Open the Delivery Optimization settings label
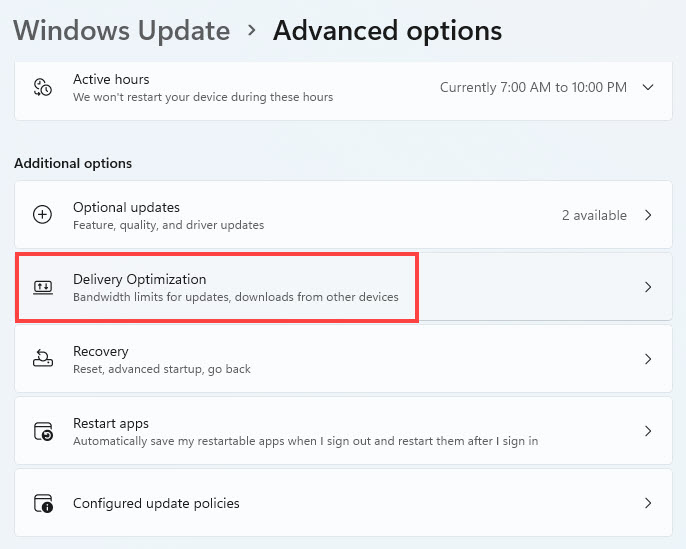This screenshot has width=686, height=549. [x=139, y=279]
